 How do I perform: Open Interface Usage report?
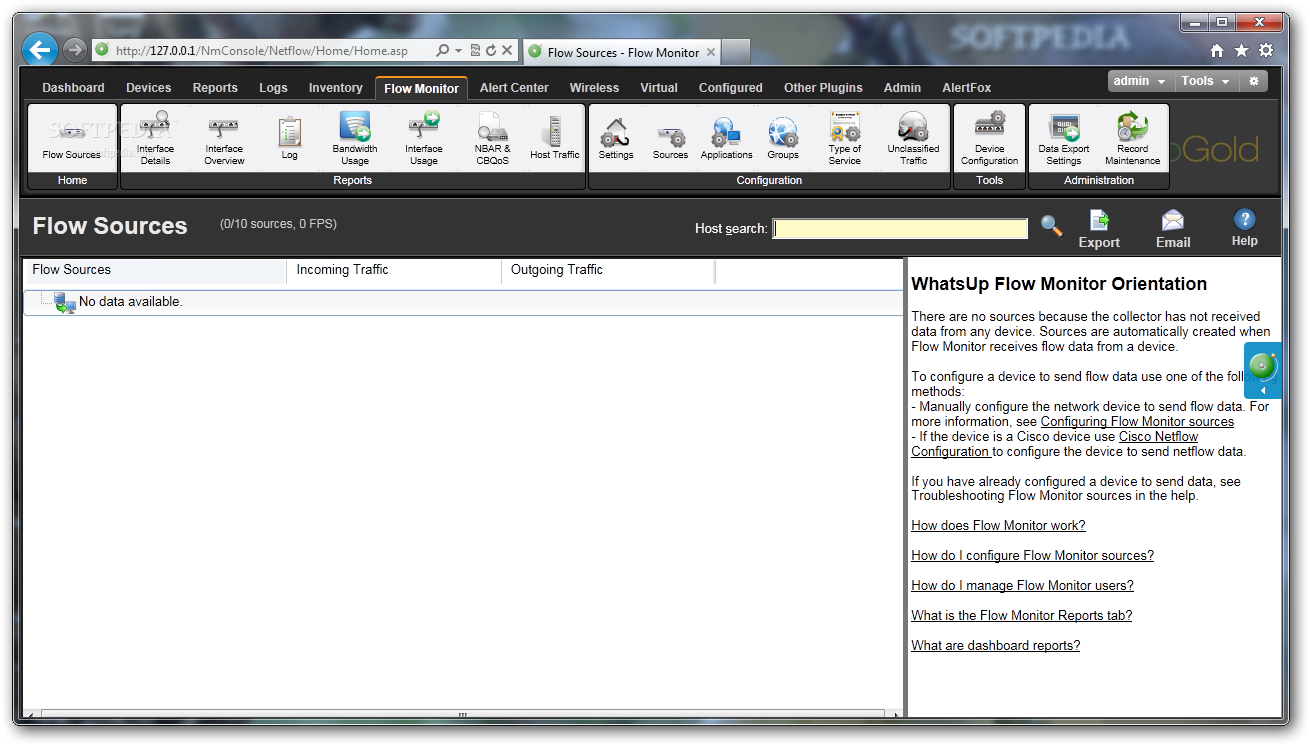coord(423,138)
